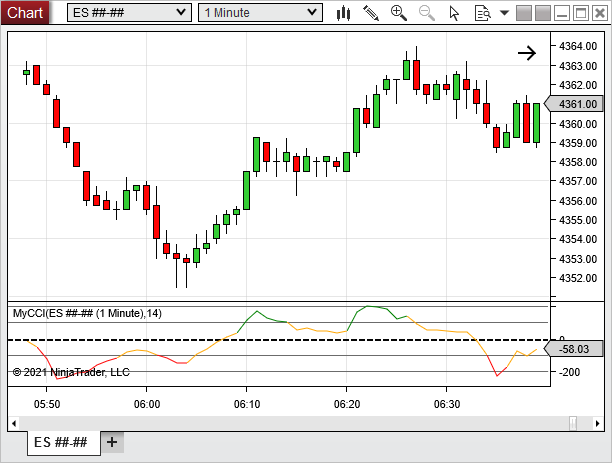The width and height of the screenshot is (612, 463).
Task: Click the MyCCI indicator label
Action: 86,314
